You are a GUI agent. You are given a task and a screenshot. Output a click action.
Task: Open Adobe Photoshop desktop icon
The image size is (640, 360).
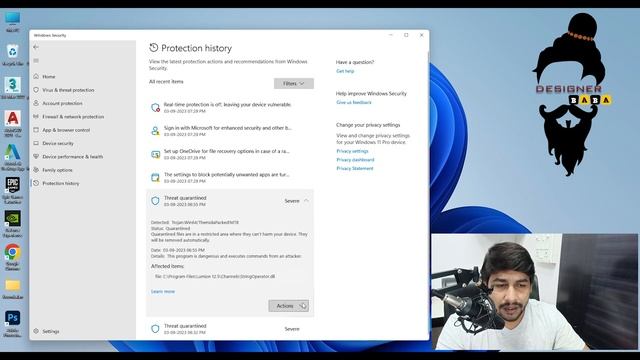click(x=13, y=323)
